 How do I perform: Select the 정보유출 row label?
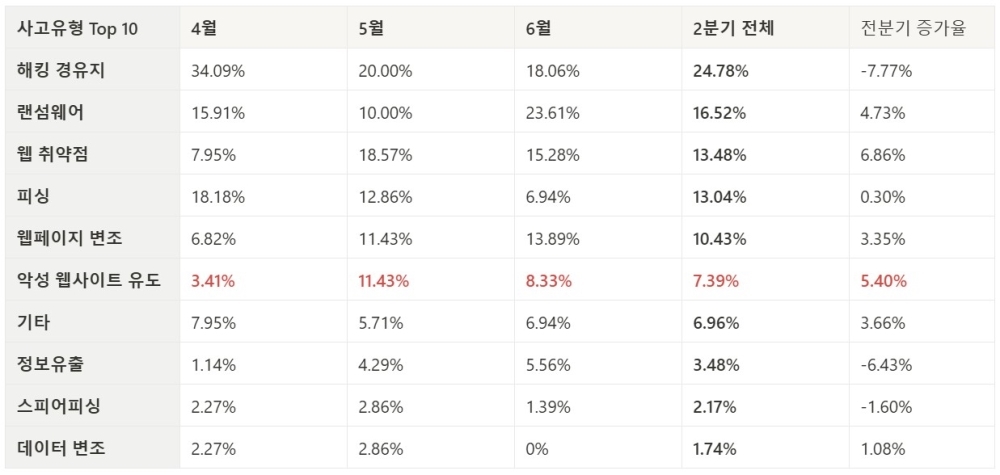(x=50, y=365)
